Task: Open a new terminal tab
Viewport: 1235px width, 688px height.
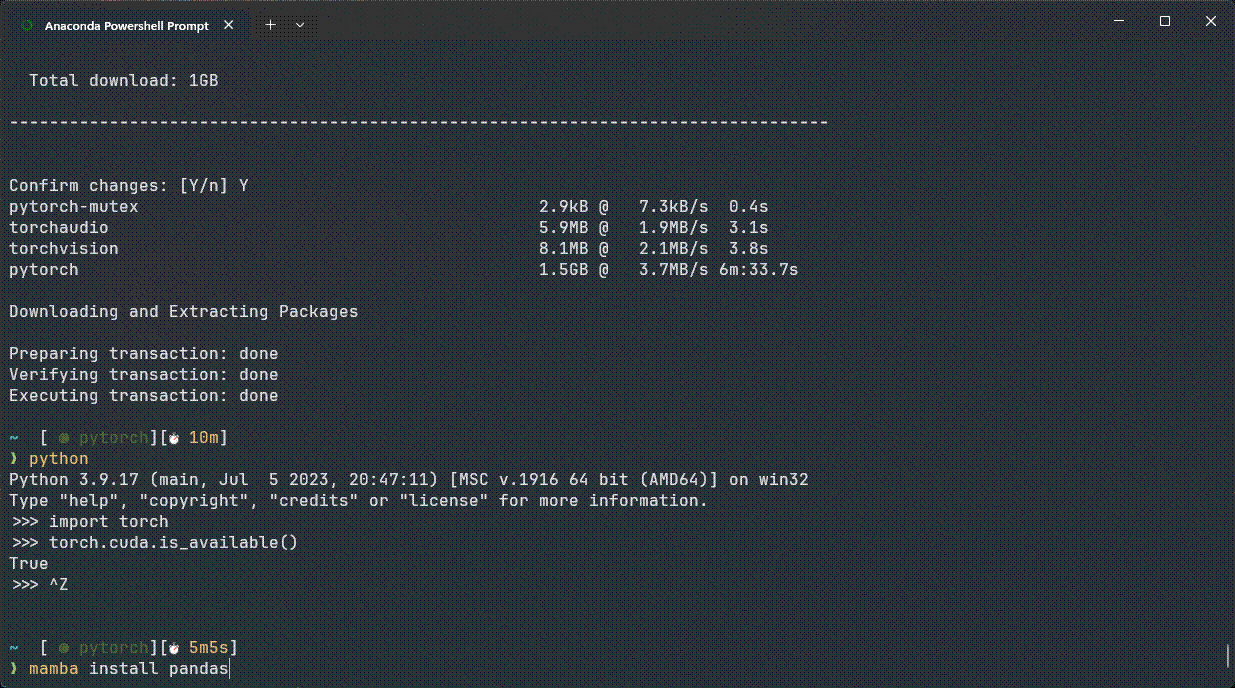Action: pos(270,26)
